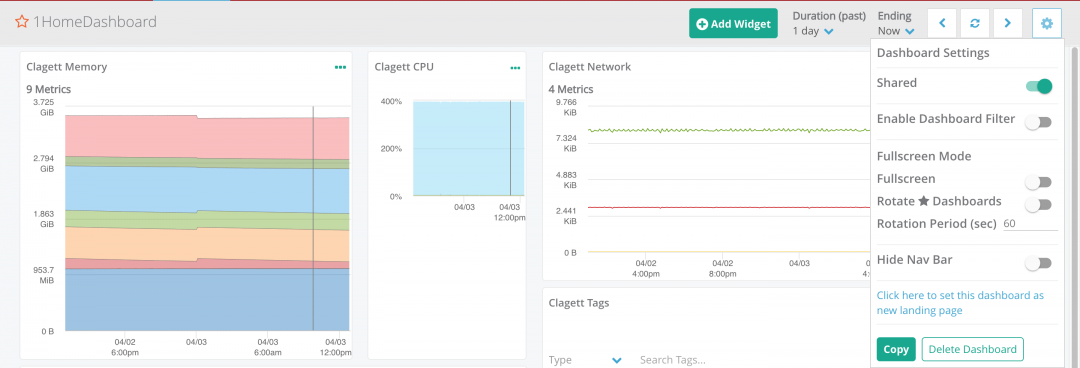Open the Duration 1 day dropdown
This screenshot has width=1080, height=368.
813,31
